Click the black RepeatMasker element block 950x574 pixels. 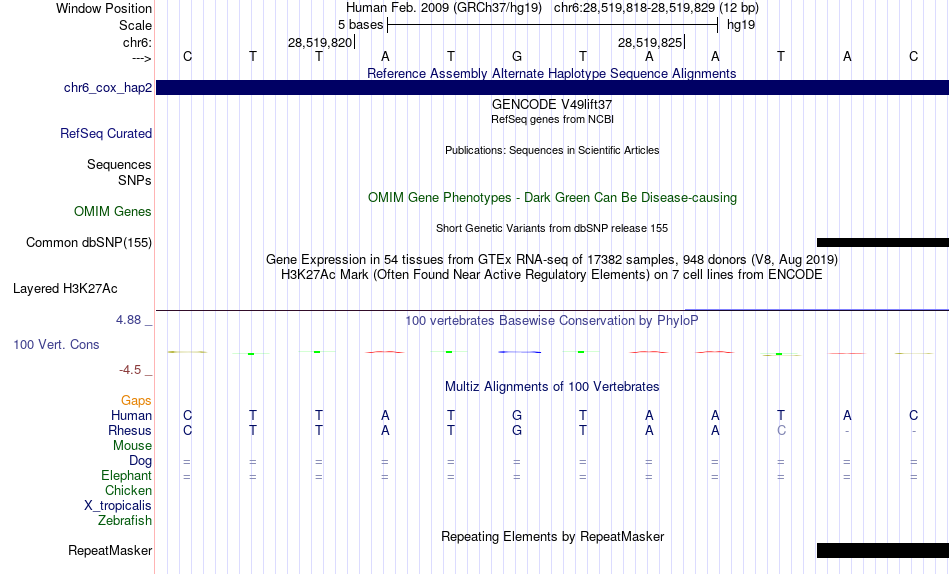click(x=883, y=550)
